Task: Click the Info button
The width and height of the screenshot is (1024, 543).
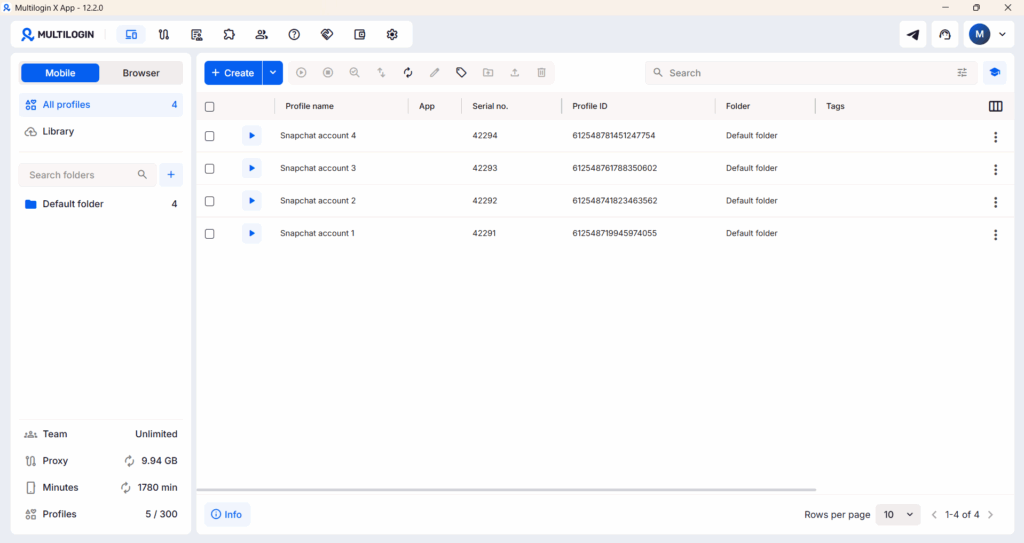Action: pos(227,515)
